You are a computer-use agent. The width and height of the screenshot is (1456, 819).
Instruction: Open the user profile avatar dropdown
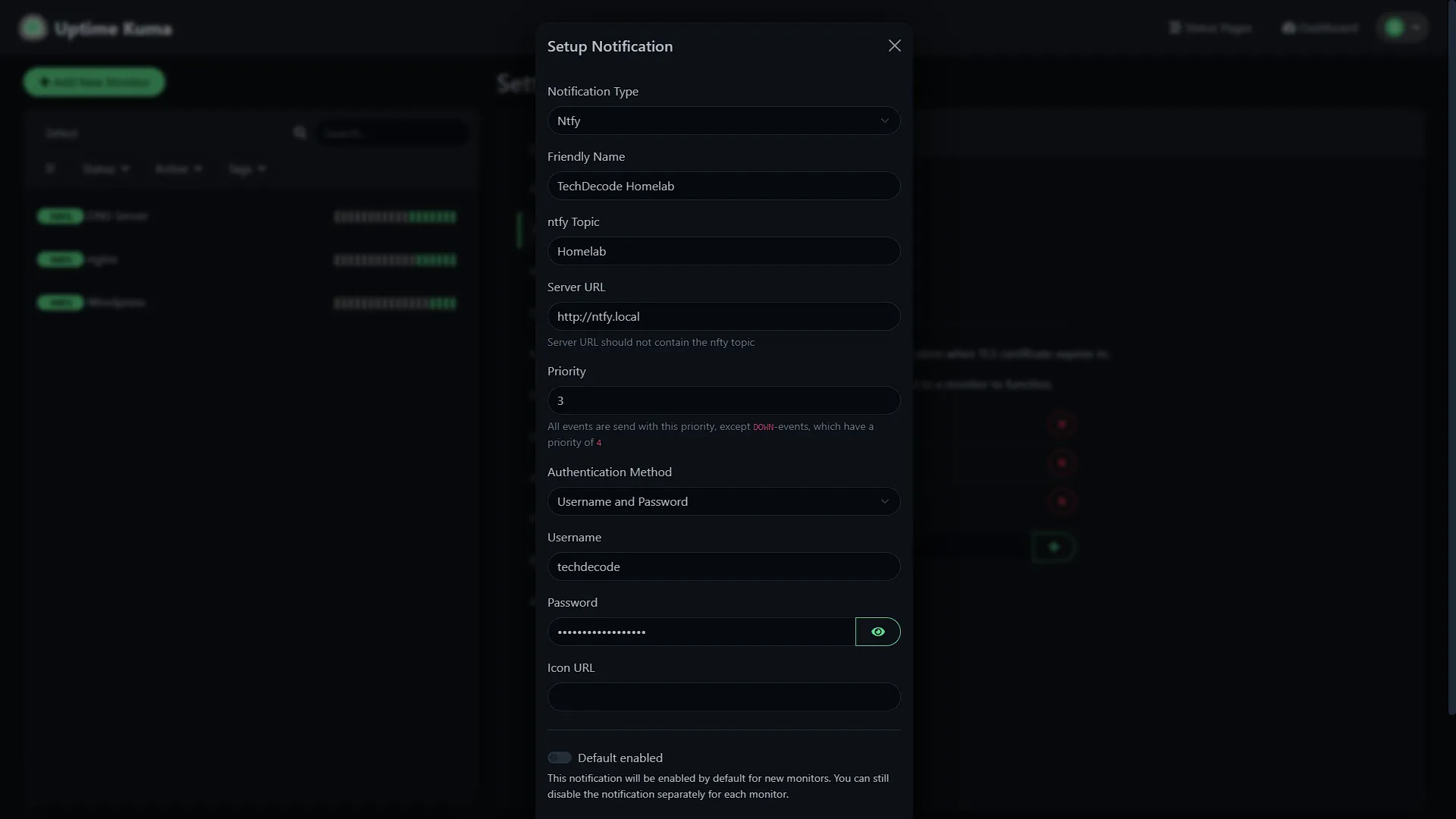(1402, 28)
